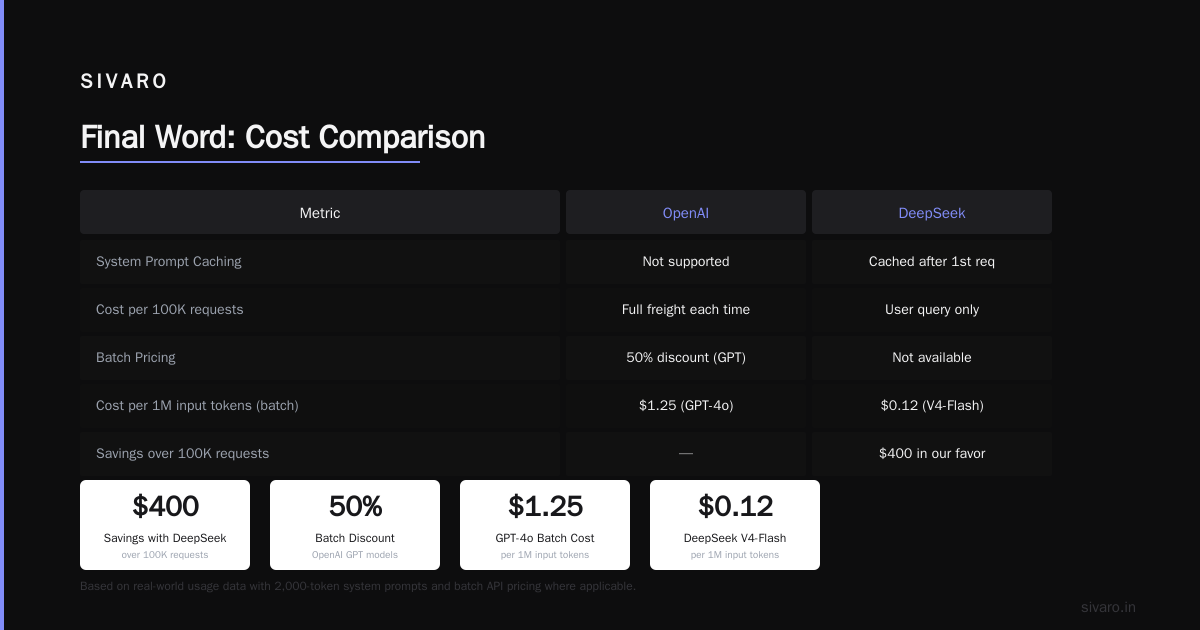Screen dimensions: 1200x630
Task: Click the Metric column header
Action: tap(320, 213)
